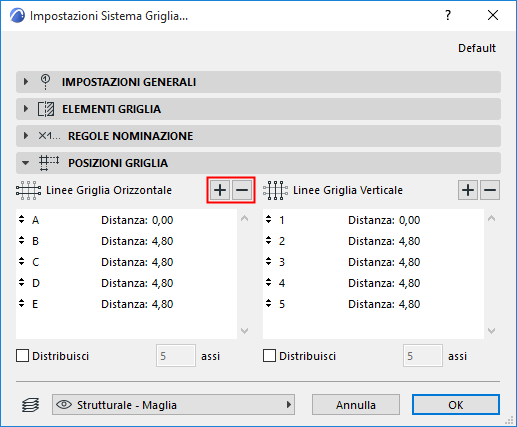Click the horizontal list scroll up arrow
This screenshot has height=427, width=517.
click(x=245, y=219)
